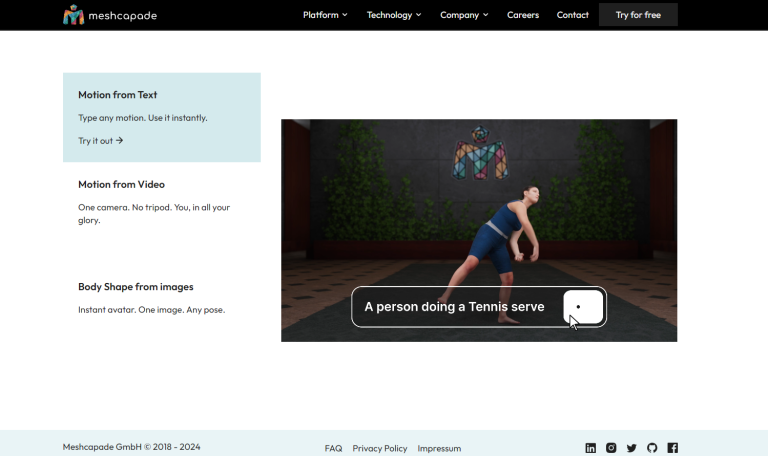Click the Facebook icon in footer
768x456 pixels.
click(672, 448)
